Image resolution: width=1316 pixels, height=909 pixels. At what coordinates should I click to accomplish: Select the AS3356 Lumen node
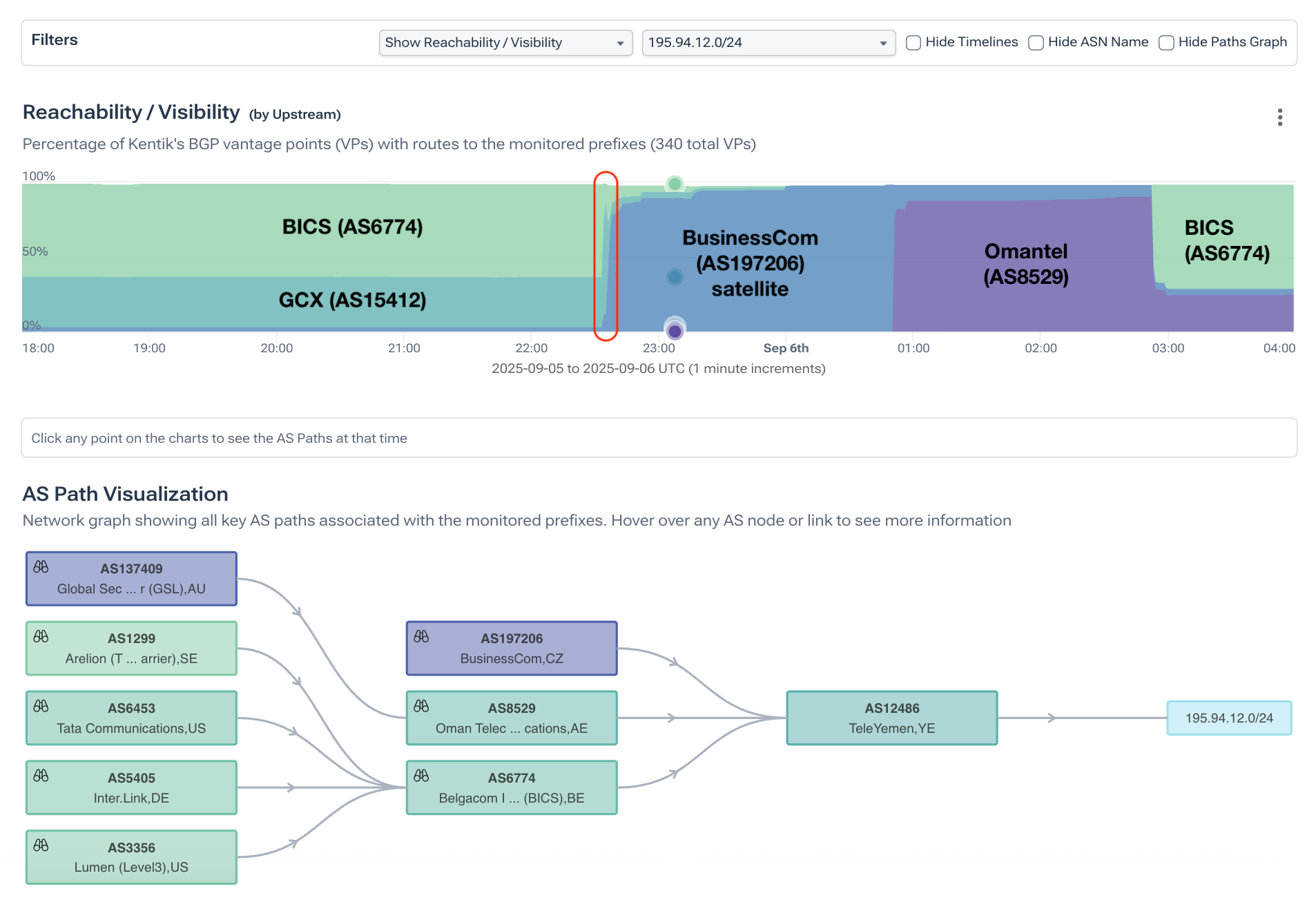pos(131,857)
